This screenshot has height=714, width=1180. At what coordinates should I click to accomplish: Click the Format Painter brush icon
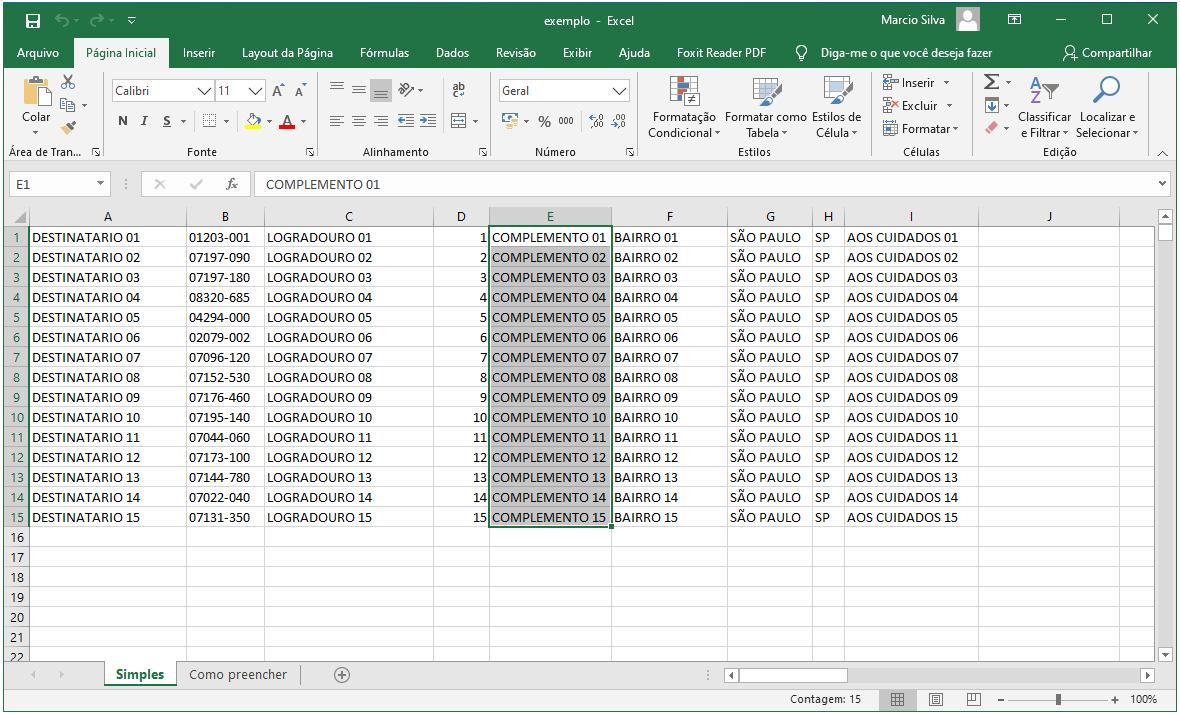(68, 128)
